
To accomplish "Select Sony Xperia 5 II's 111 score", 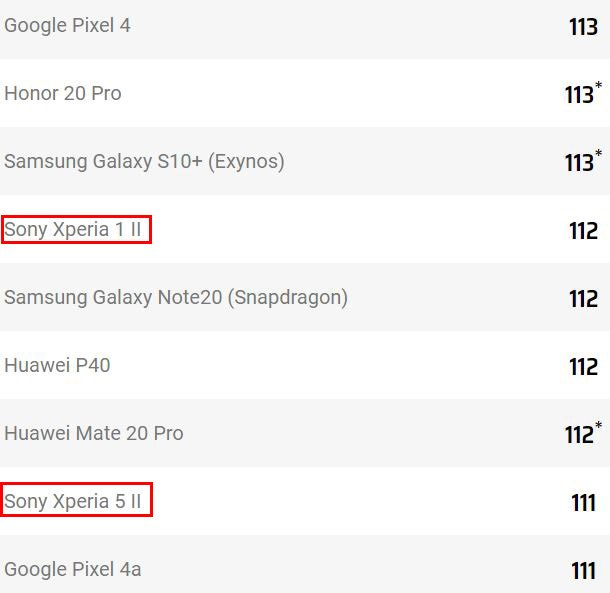I will [x=583, y=503].
